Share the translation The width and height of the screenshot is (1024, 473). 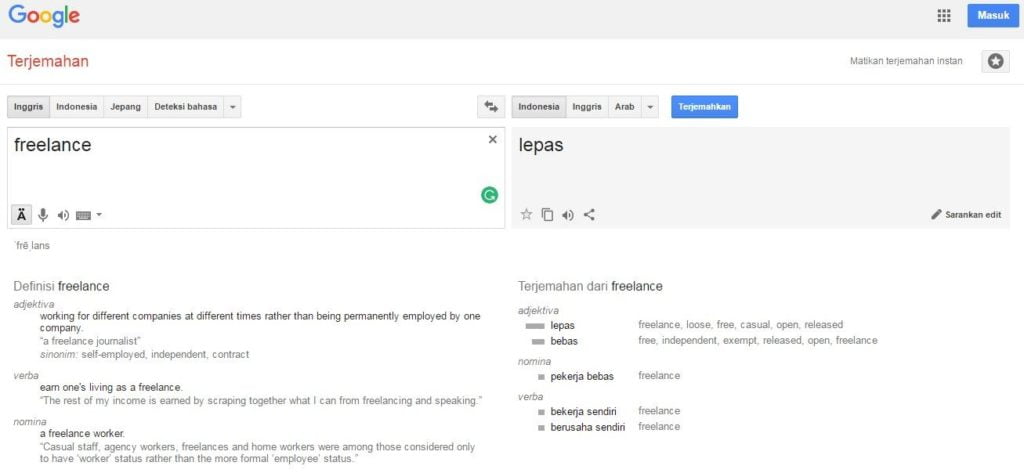pos(589,214)
